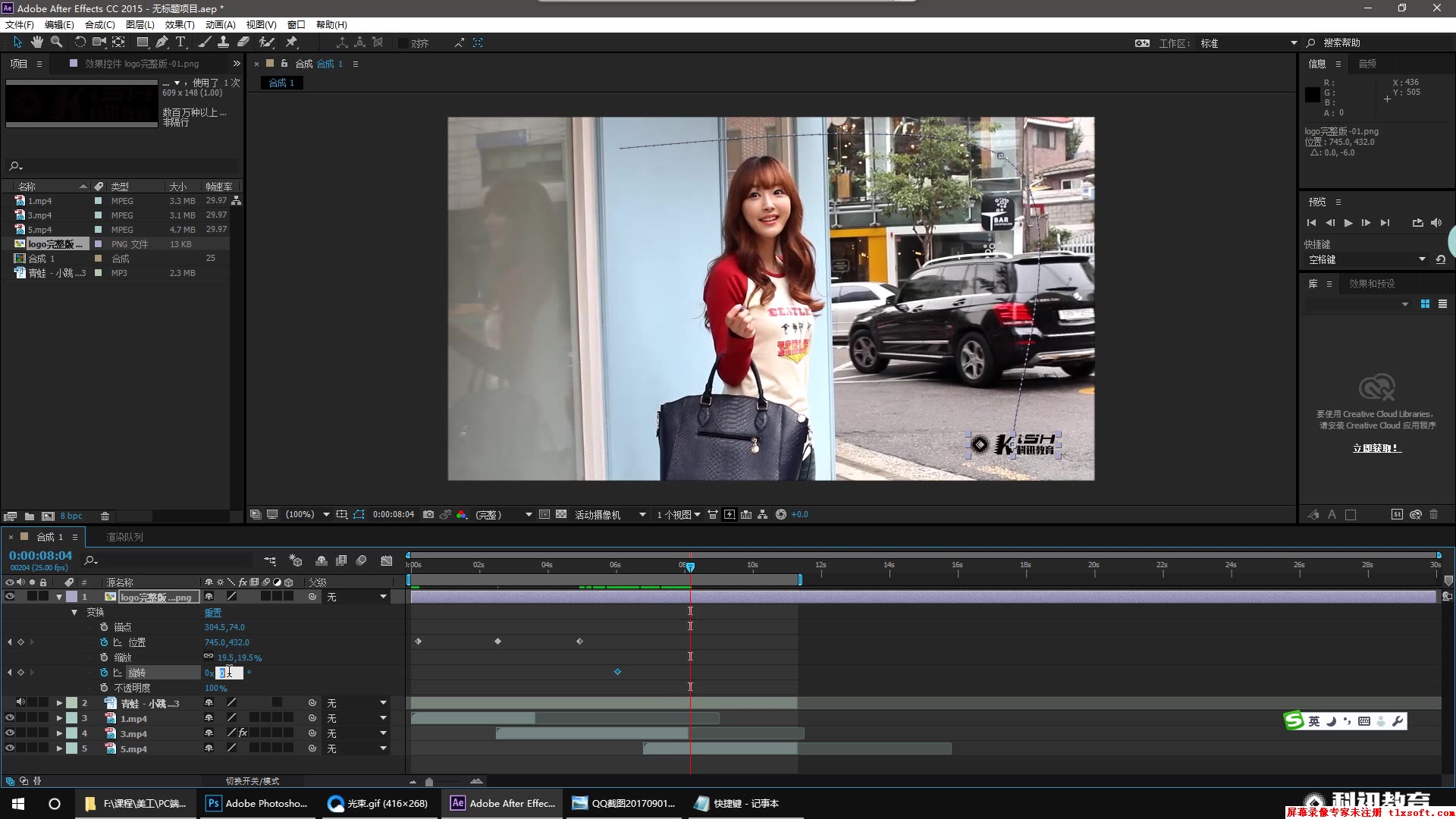Hide the 3.mp4 layer eye
This screenshot has width=1456, height=819.
10,733
